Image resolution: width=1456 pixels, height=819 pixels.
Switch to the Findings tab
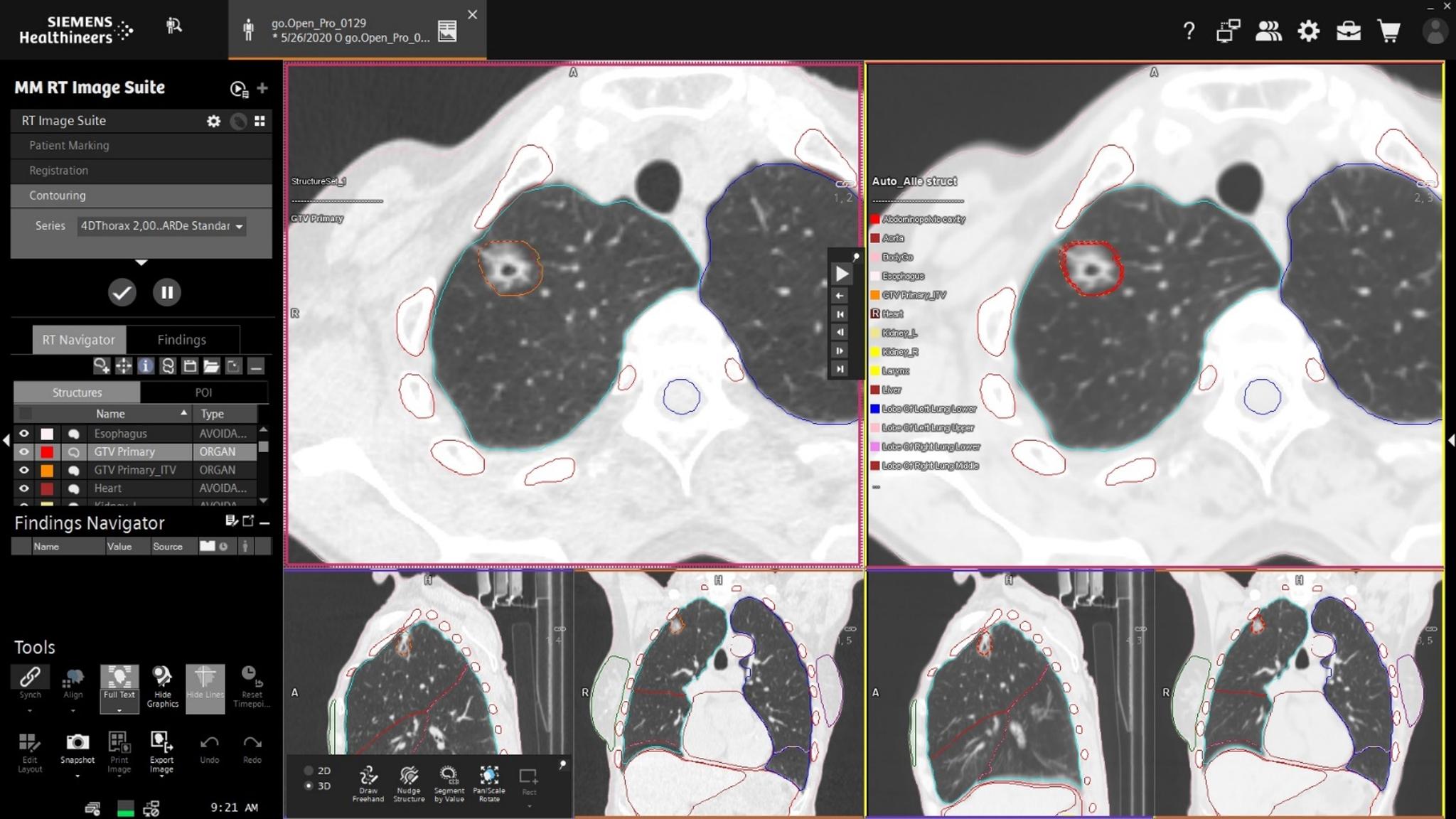point(182,339)
